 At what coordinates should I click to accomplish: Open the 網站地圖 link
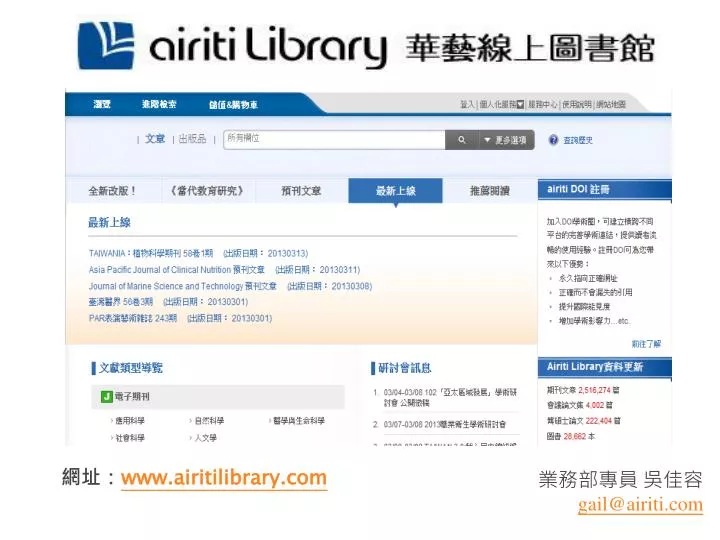(611, 105)
